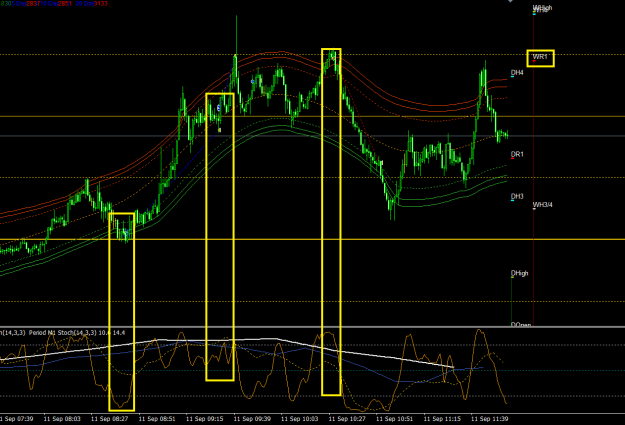This screenshot has width=625, height=425.
Task: Click the 11 Sep 11:39 time label
Action: [x=489, y=419]
